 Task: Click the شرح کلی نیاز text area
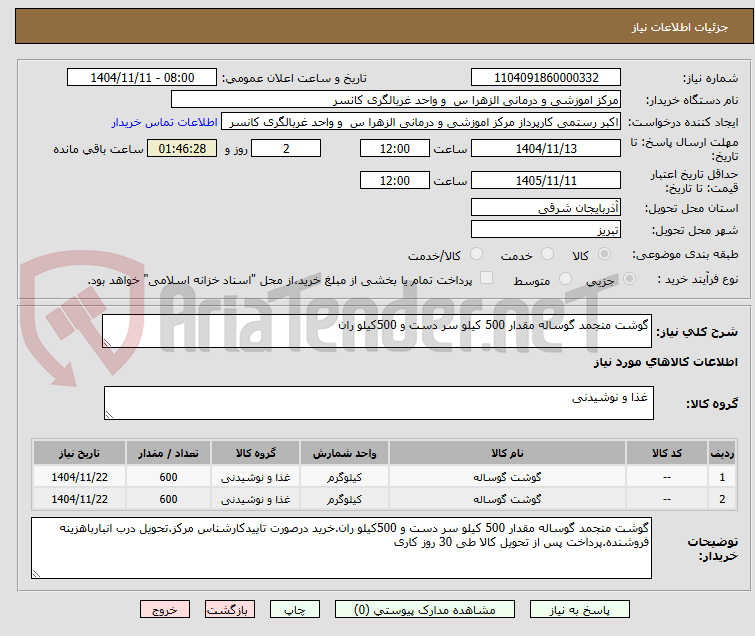pyautogui.click(x=377, y=331)
